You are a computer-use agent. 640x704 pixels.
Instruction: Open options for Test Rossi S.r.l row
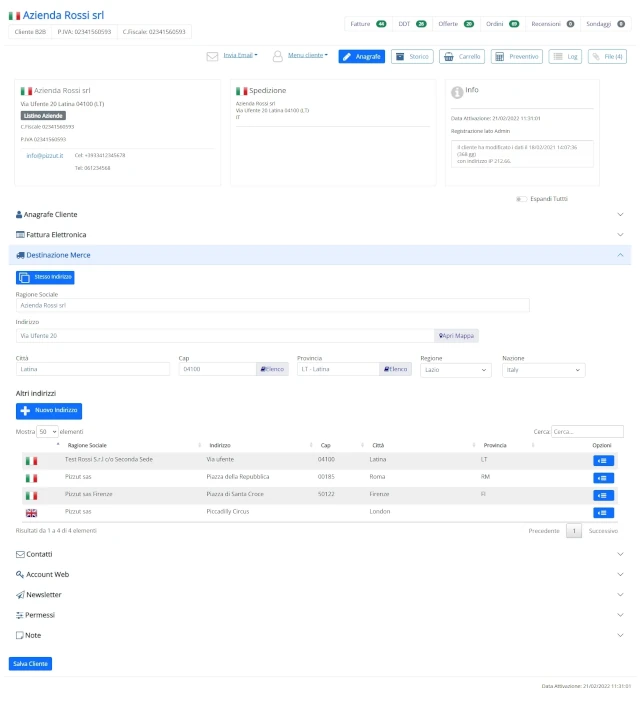pyautogui.click(x=603, y=461)
